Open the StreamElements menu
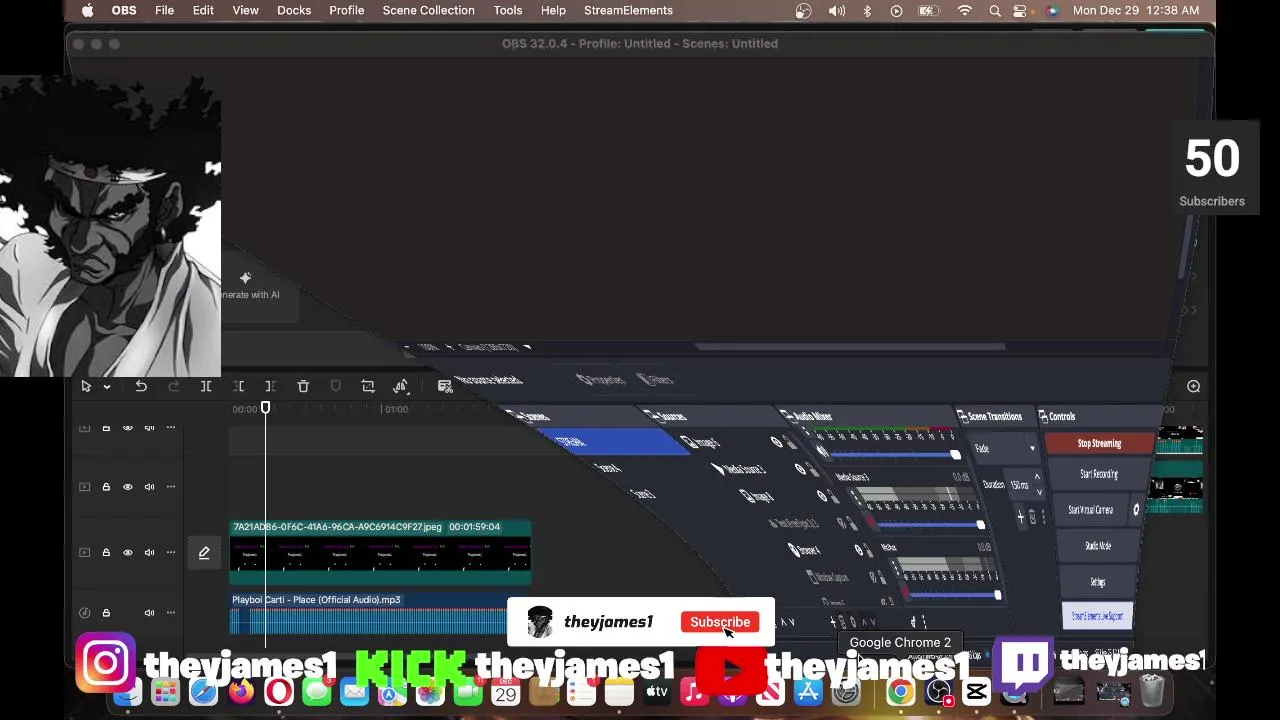1280x720 pixels. (x=628, y=10)
